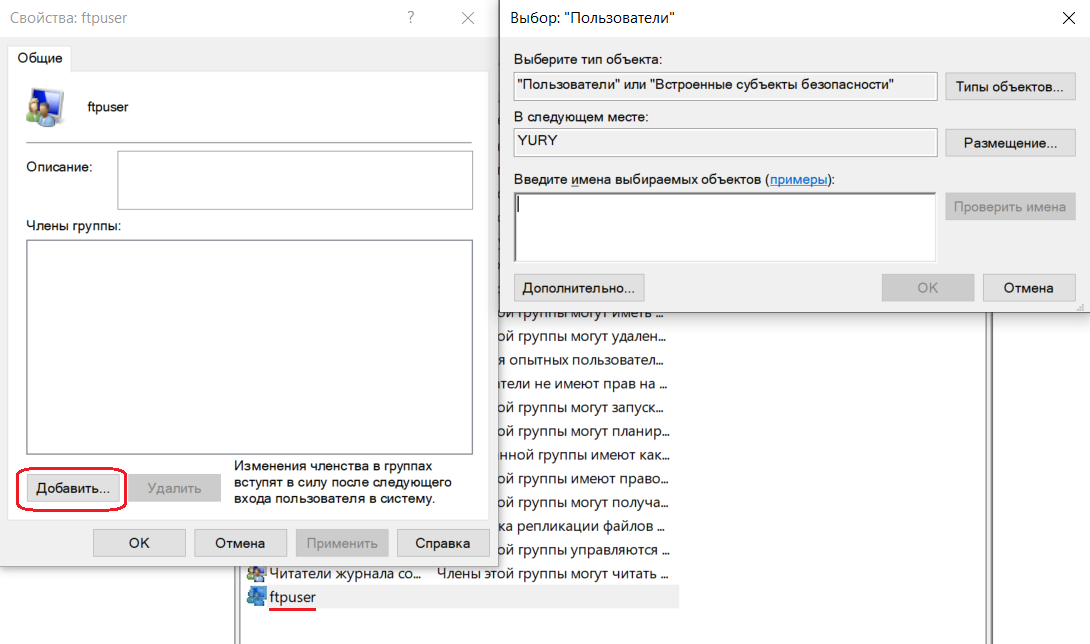Viewport: 1090px width, 644px height.
Task: Click the help question mark in ftpuser properties
Action: [411, 17]
